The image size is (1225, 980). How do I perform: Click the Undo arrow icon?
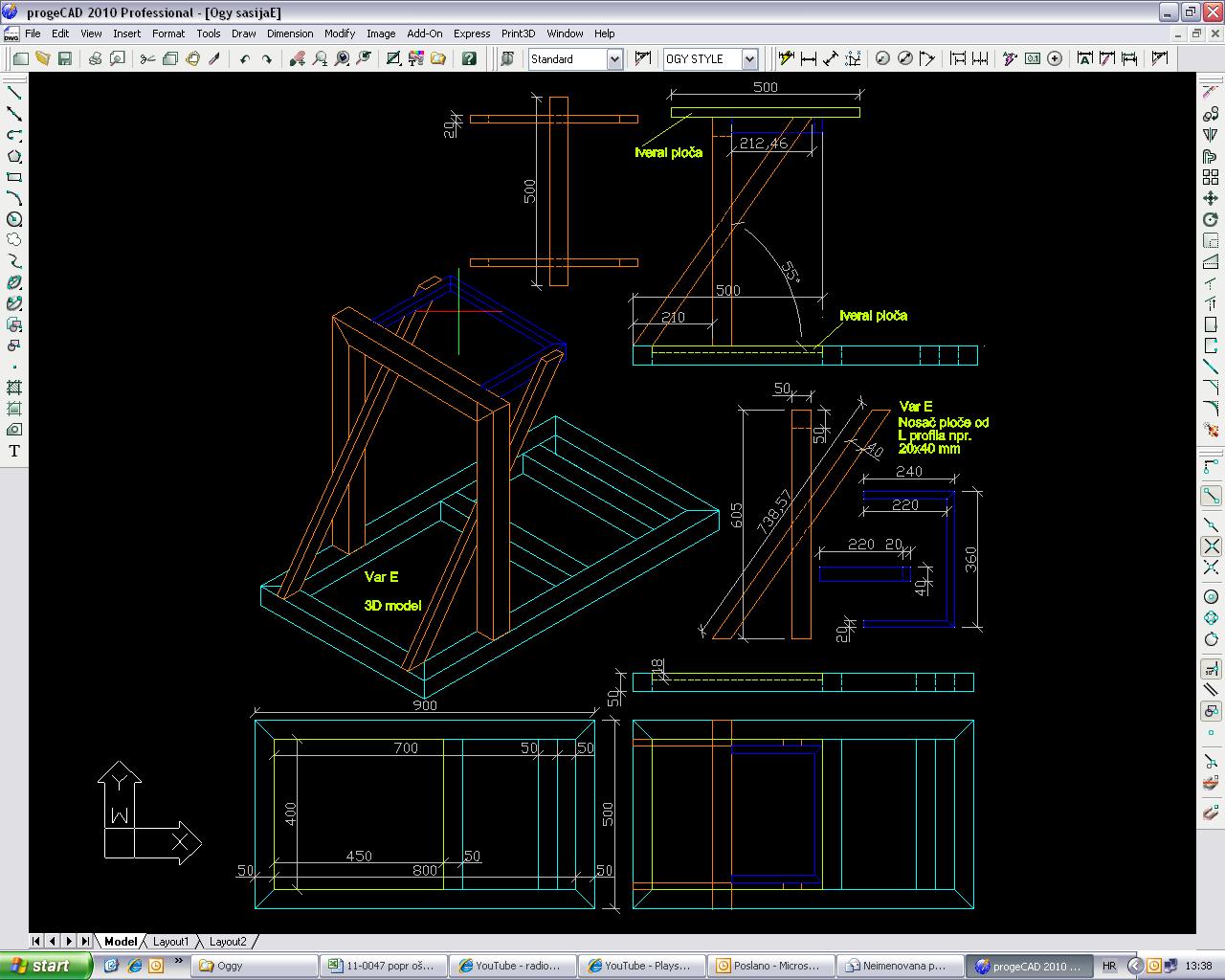[x=245, y=58]
